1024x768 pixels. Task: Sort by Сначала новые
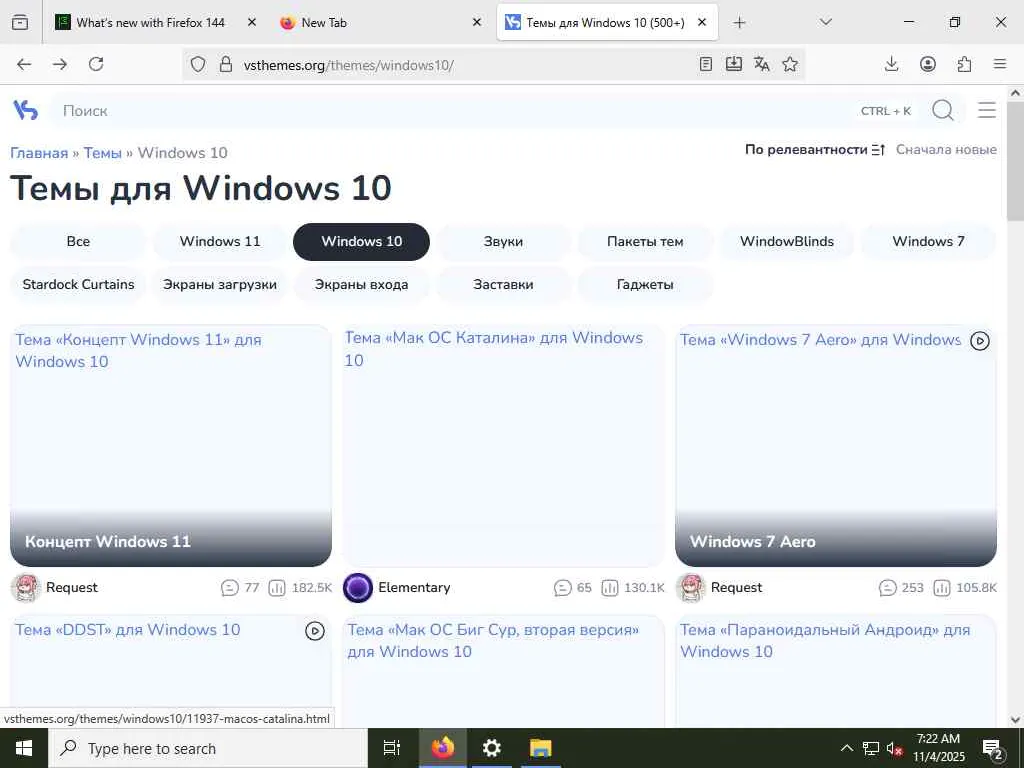tap(946, 150)
